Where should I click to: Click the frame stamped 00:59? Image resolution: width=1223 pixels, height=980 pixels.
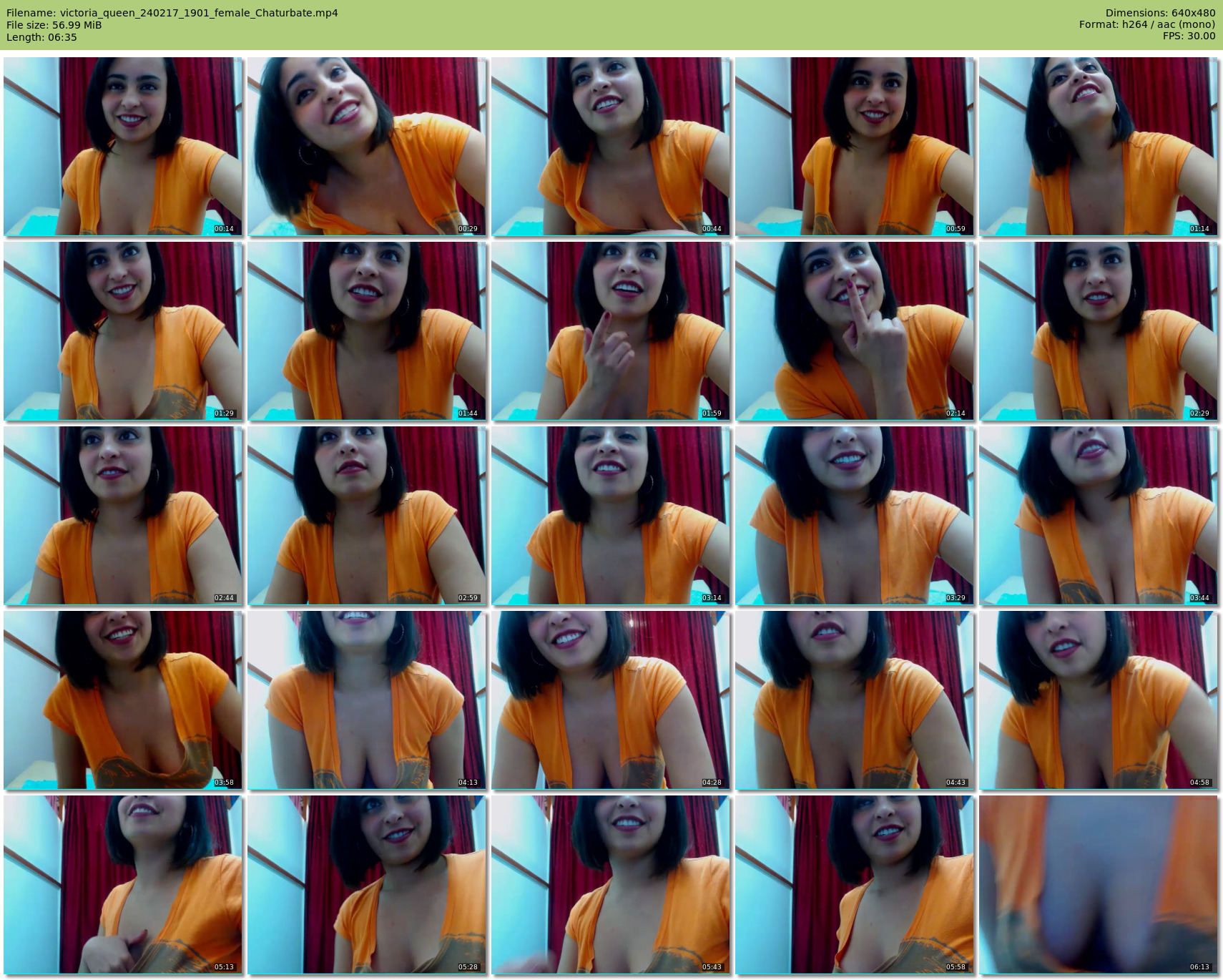854,147
